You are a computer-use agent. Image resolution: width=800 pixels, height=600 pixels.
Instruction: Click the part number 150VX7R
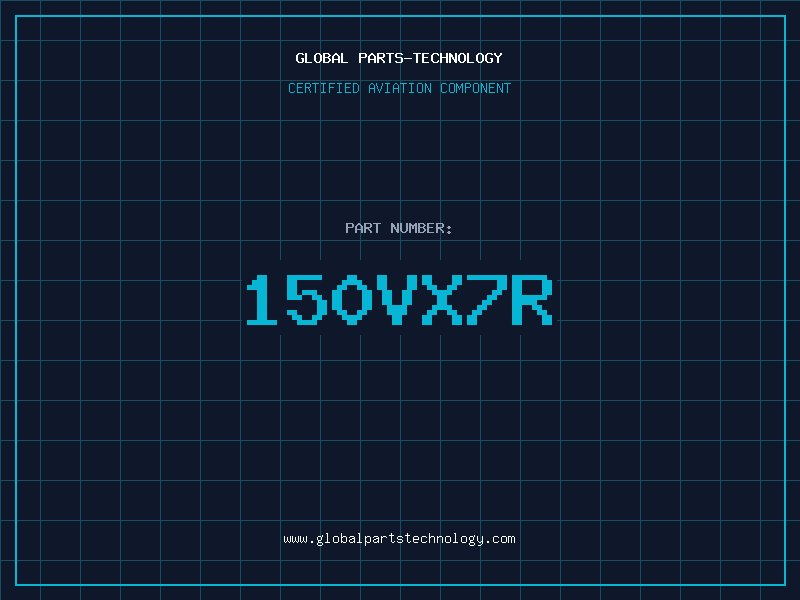(x=399, y=300)
